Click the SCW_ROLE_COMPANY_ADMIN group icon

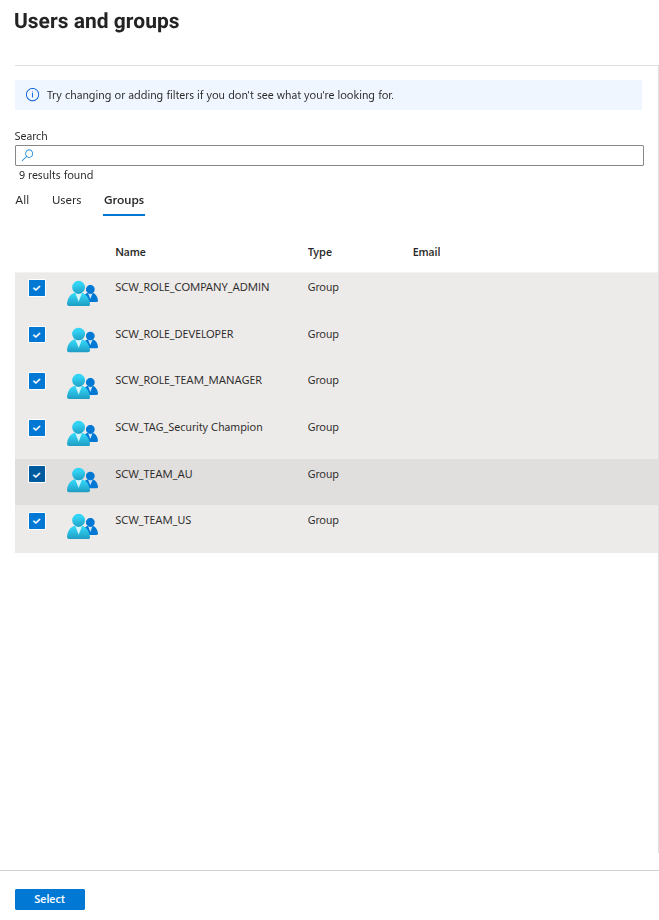(x=82, y=293)
